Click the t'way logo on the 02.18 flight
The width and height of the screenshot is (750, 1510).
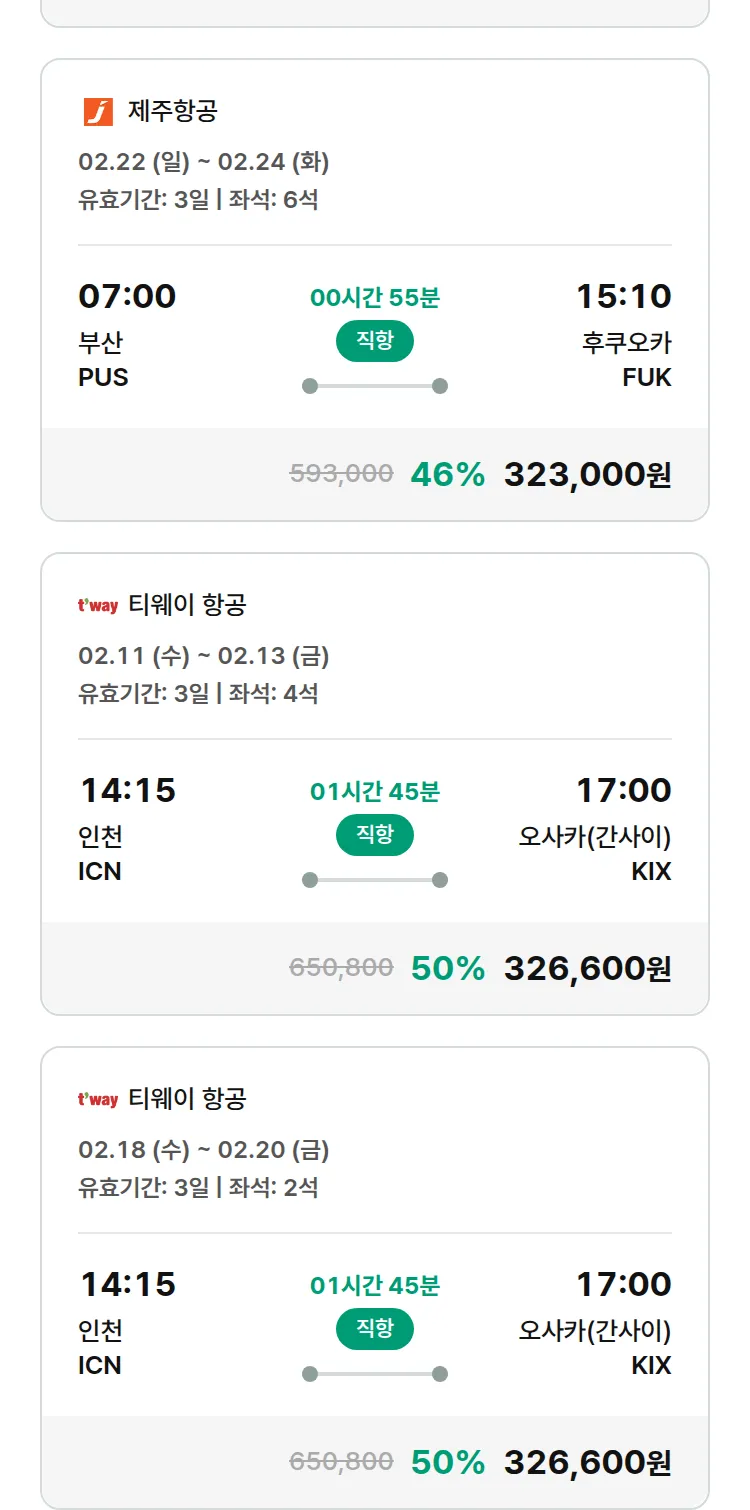pyautogui.click(x=98, y=1099)
